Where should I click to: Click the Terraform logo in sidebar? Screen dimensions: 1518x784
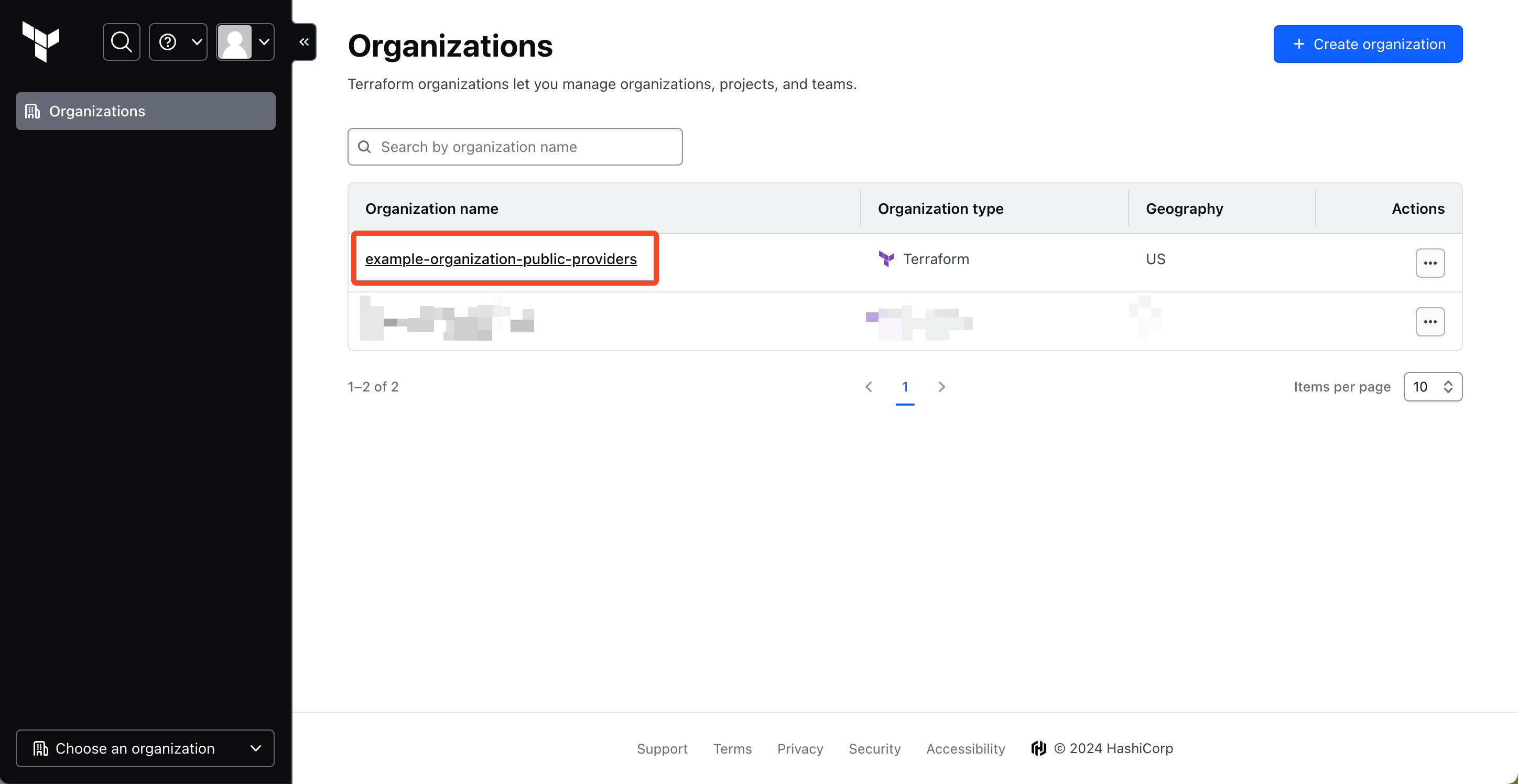(41, 42)
